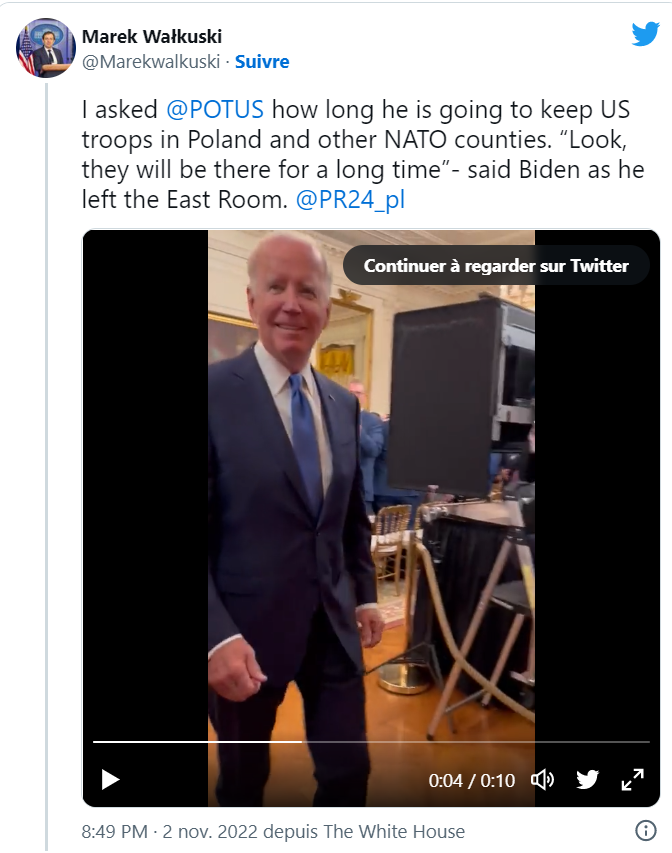Click the Marek Wałkuski display name
This screenshot has width=672, height=853.
tap(152, 37)
